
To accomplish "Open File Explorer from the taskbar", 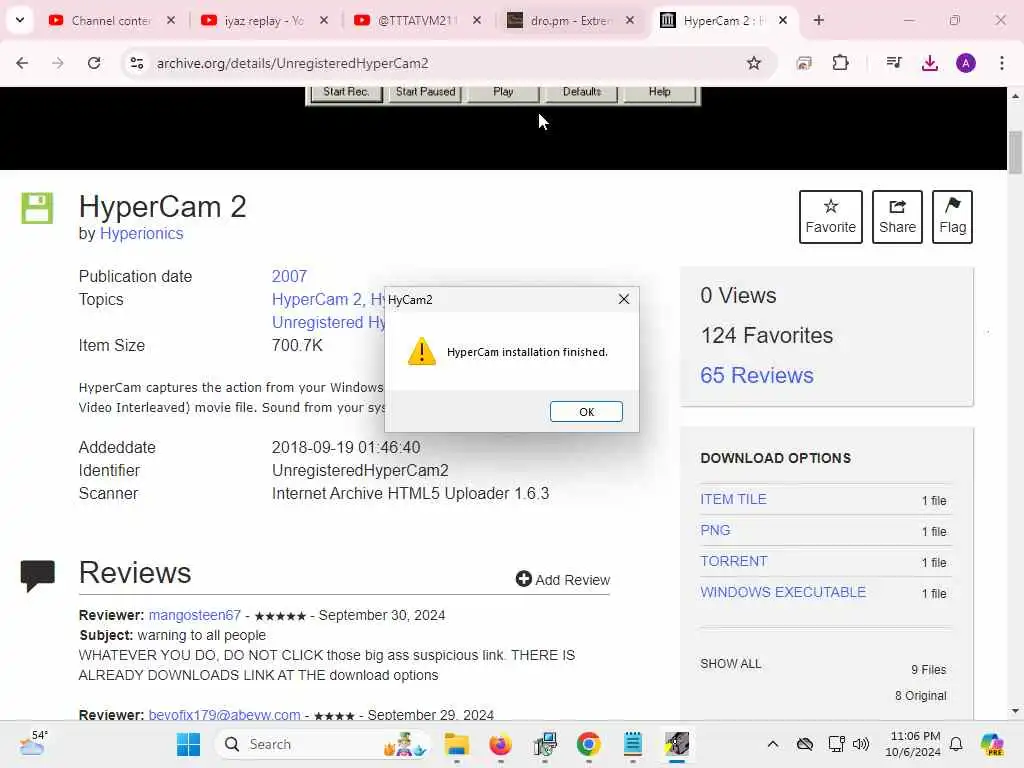I will (x=456, y=744).
